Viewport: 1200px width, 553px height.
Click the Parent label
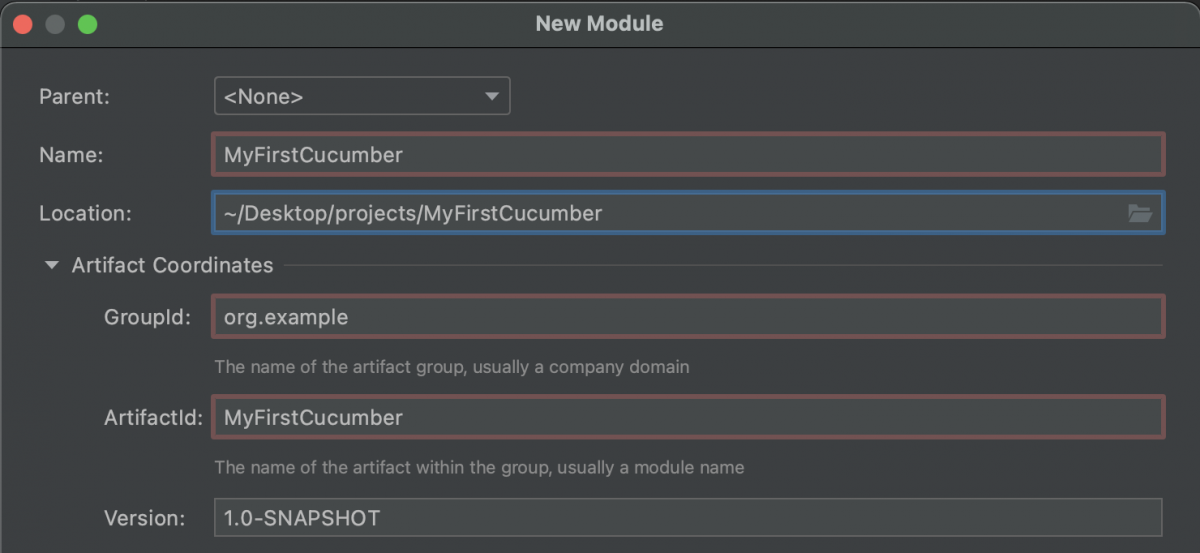[74, 97]
